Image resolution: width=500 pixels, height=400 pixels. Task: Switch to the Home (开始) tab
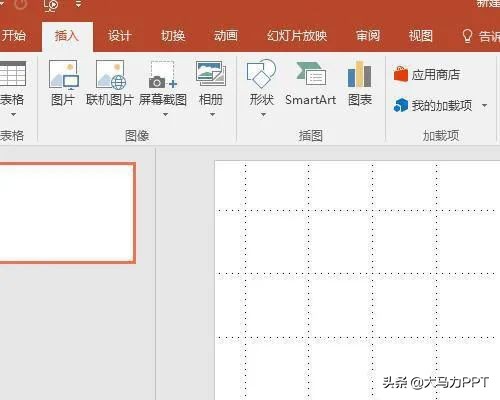pos(13,35)
